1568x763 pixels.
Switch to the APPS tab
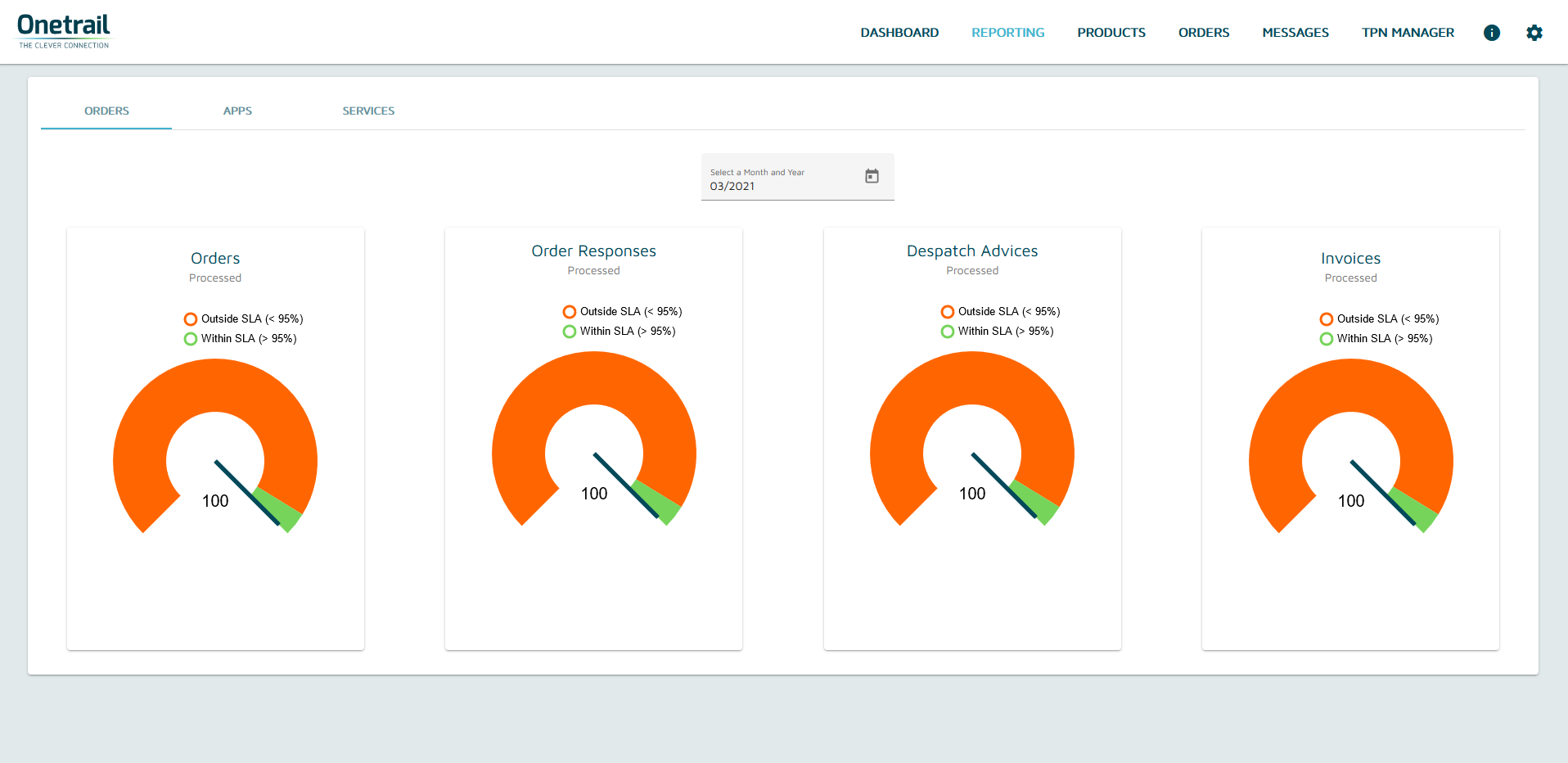point(237,111)
